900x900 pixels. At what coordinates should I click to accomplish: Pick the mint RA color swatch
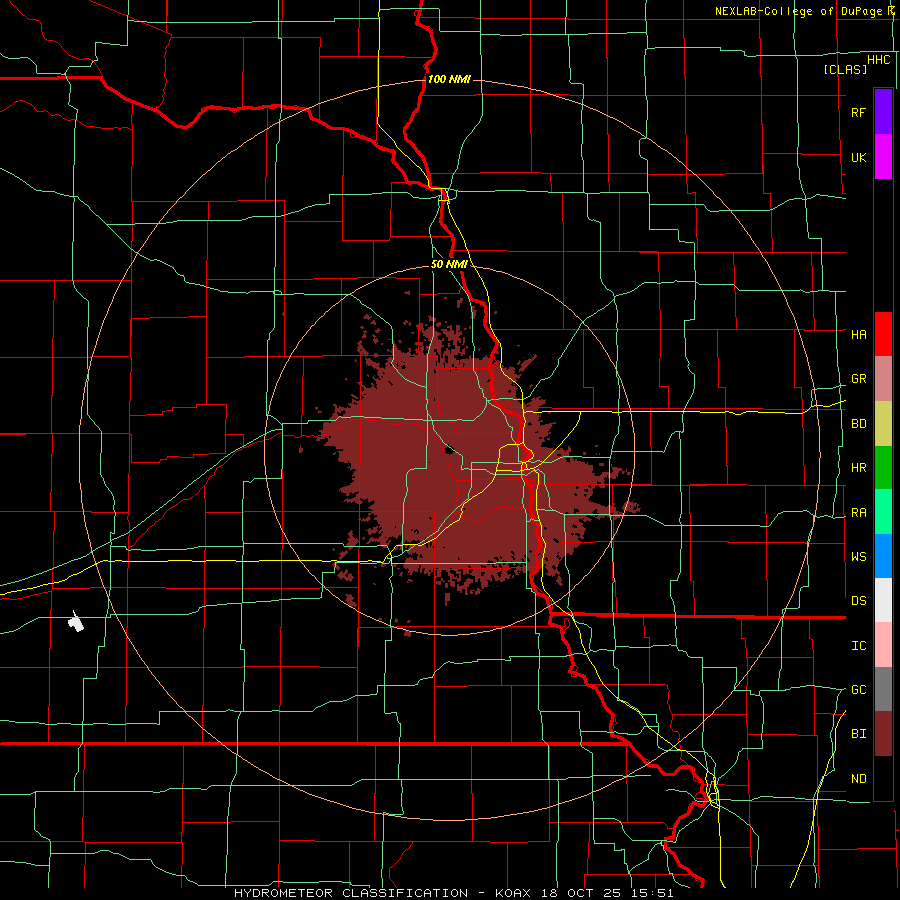pyautogui.click(x=883, y=512)
